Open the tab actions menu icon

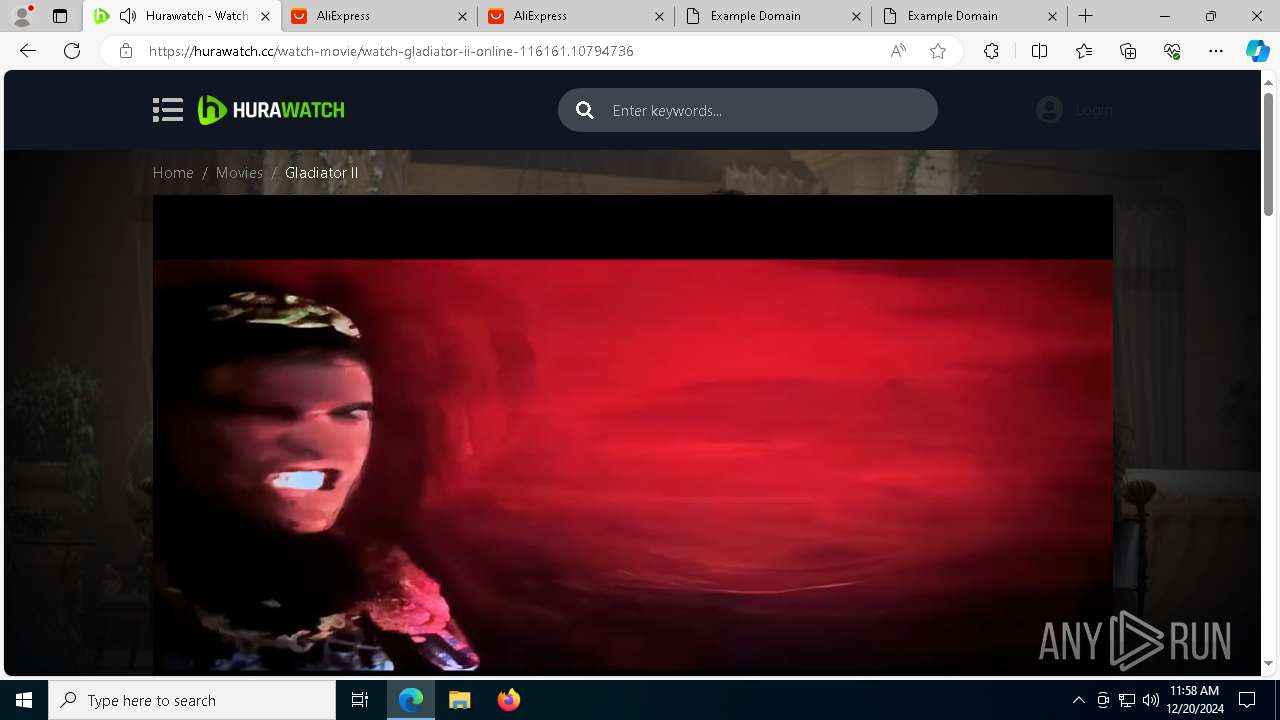point(60,16)
